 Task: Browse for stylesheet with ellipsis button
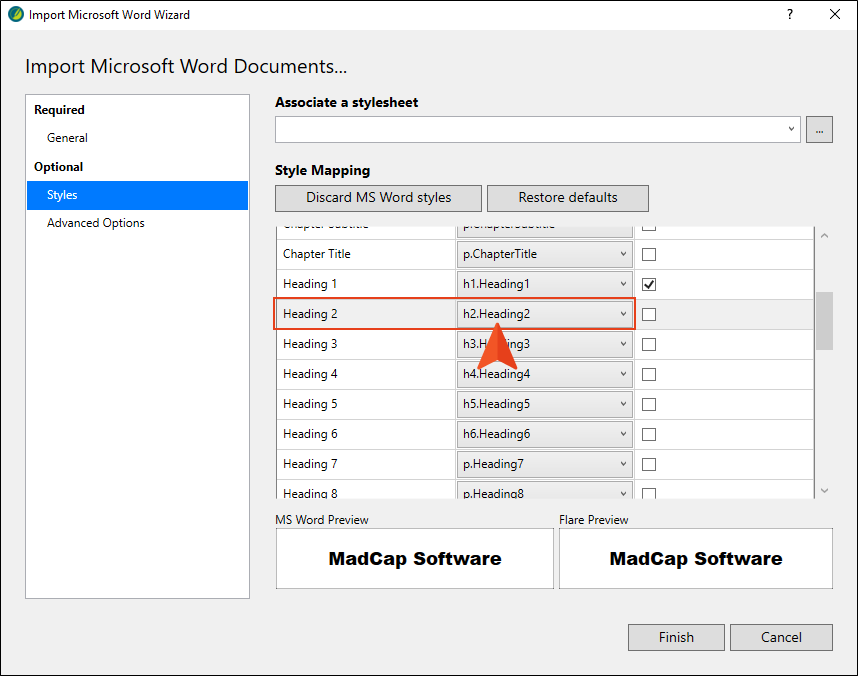[x=819, y=130]
